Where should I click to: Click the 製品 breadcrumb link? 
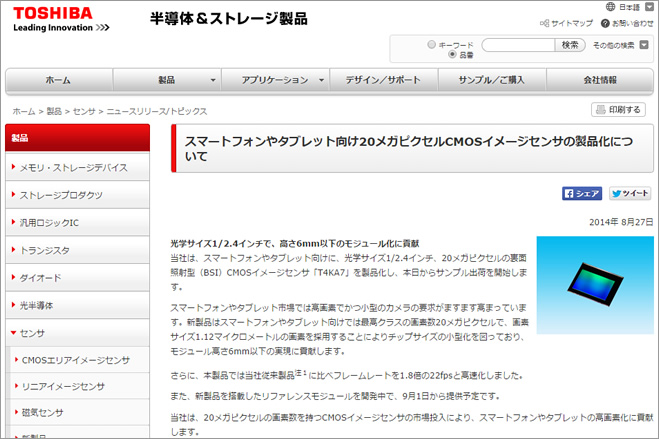pyautogui.click(x=54, y=111)
